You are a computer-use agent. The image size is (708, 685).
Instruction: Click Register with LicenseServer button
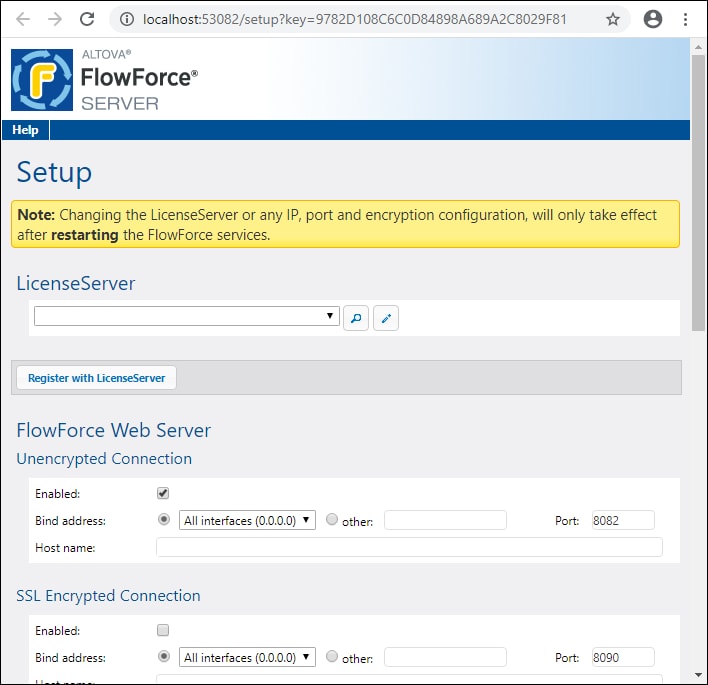click(96, 377)
